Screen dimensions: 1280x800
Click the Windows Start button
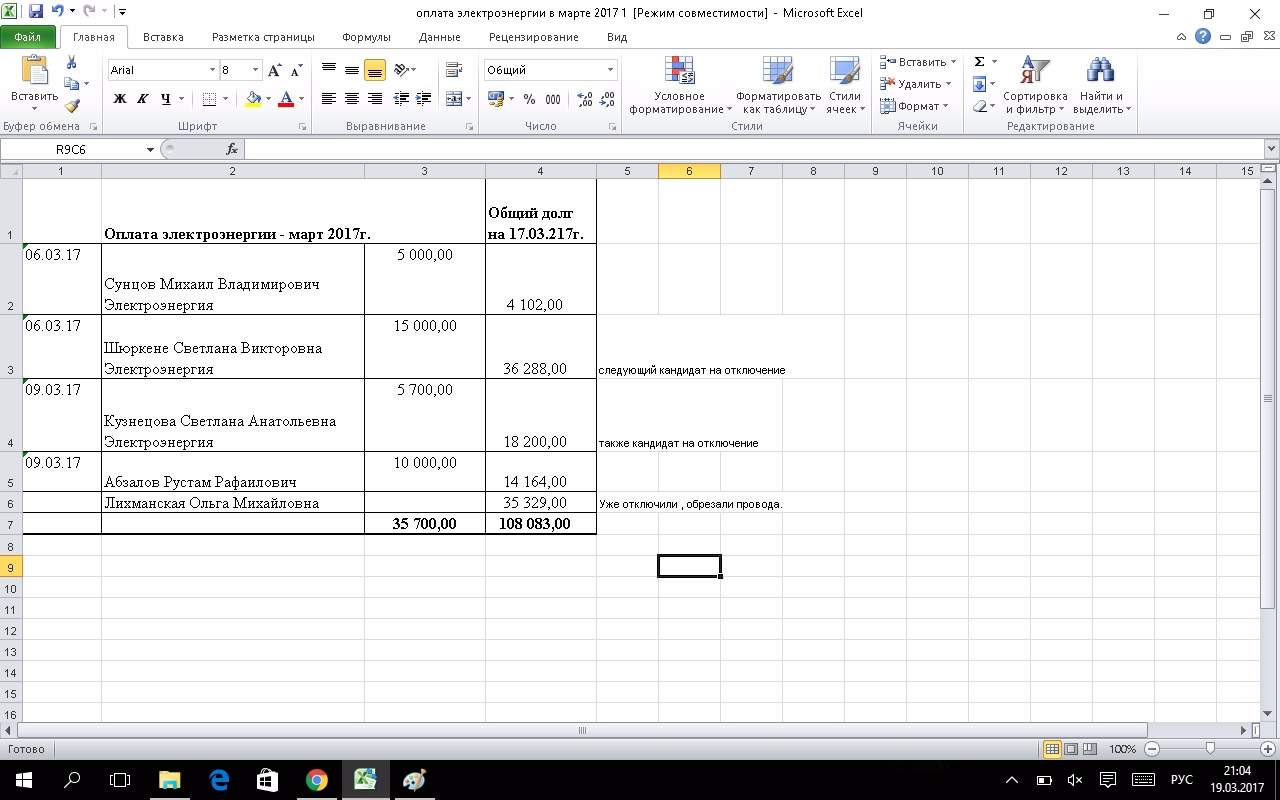23,780
